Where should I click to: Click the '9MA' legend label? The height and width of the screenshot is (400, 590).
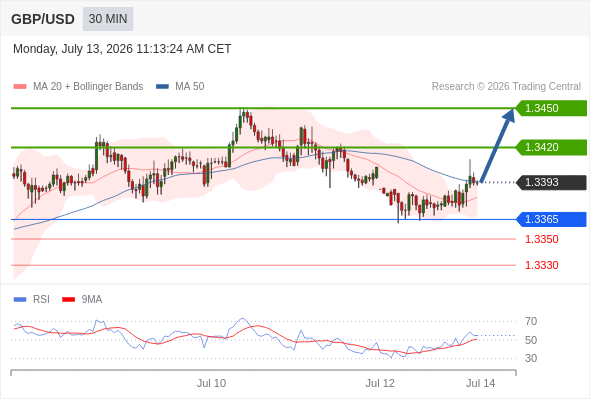(92, 300)
